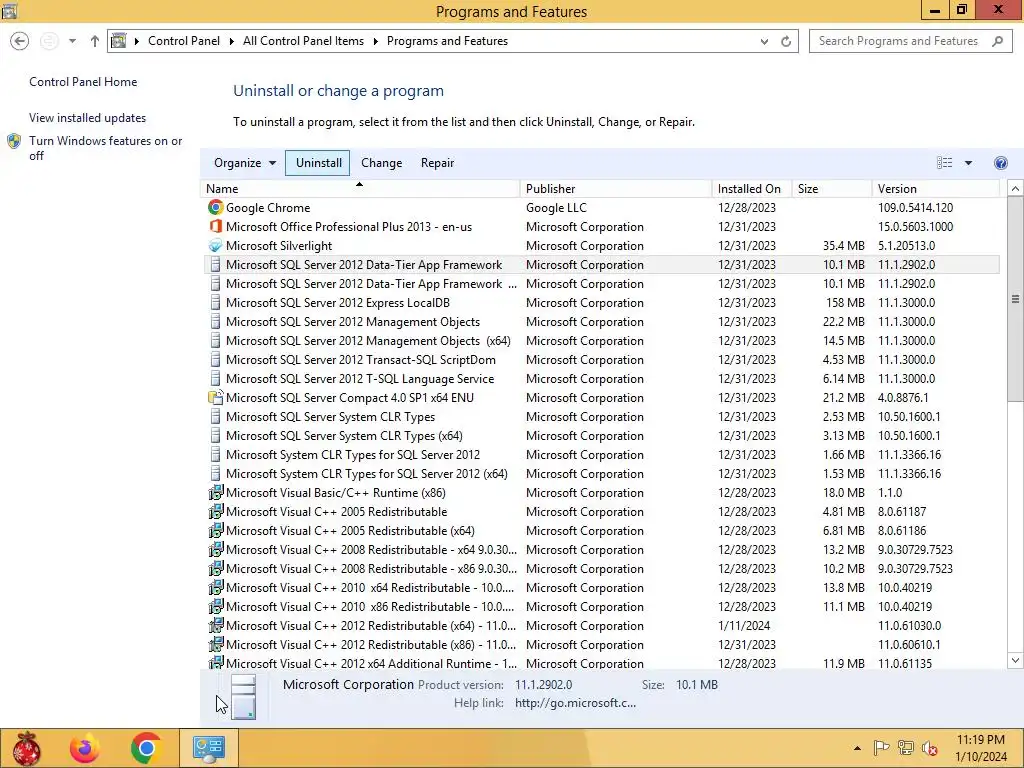Open Control Panel Home link
The height and width of the screenshot is (768, 1024).
[83, 82]
